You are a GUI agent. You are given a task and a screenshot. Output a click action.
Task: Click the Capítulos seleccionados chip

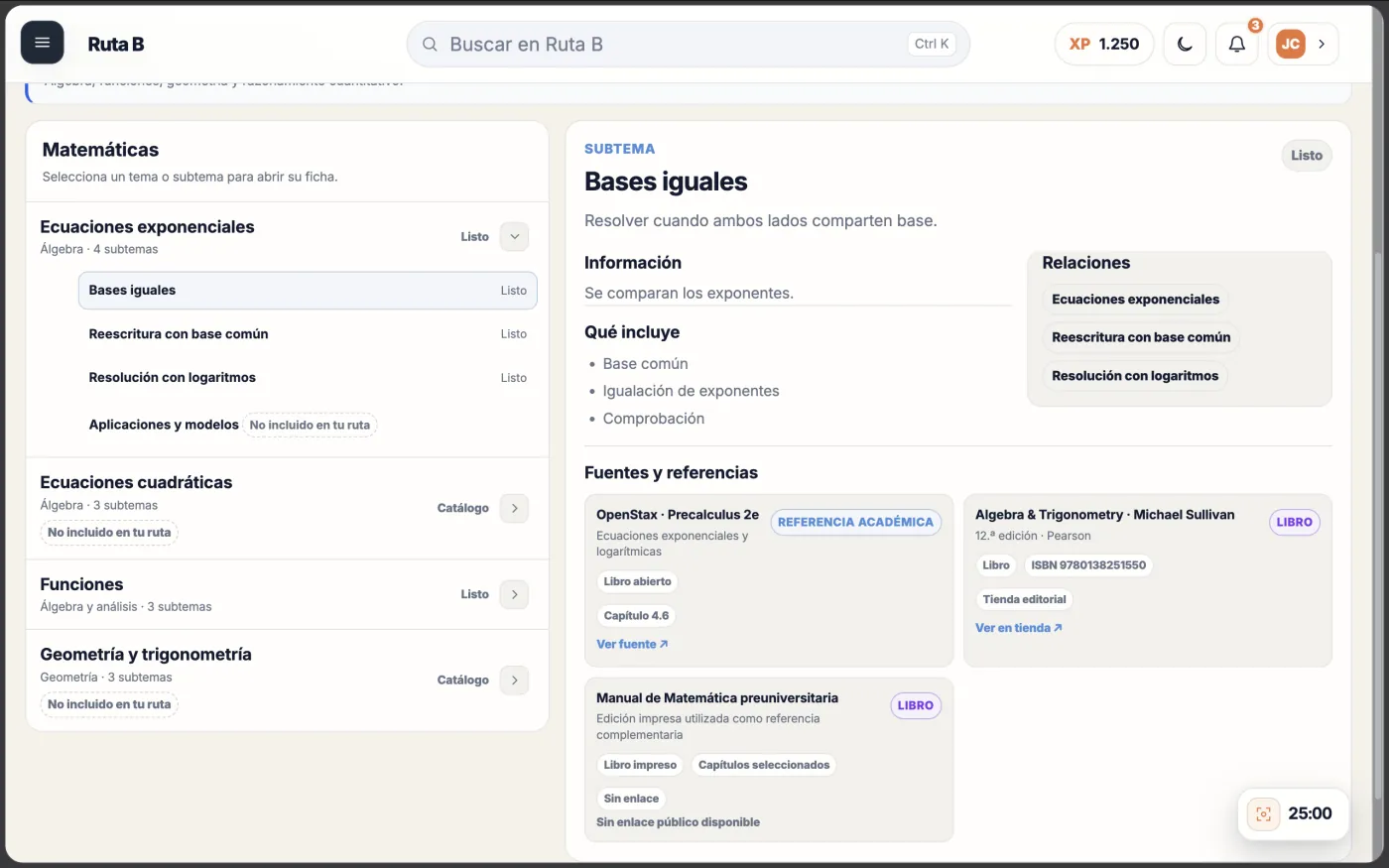764,765
